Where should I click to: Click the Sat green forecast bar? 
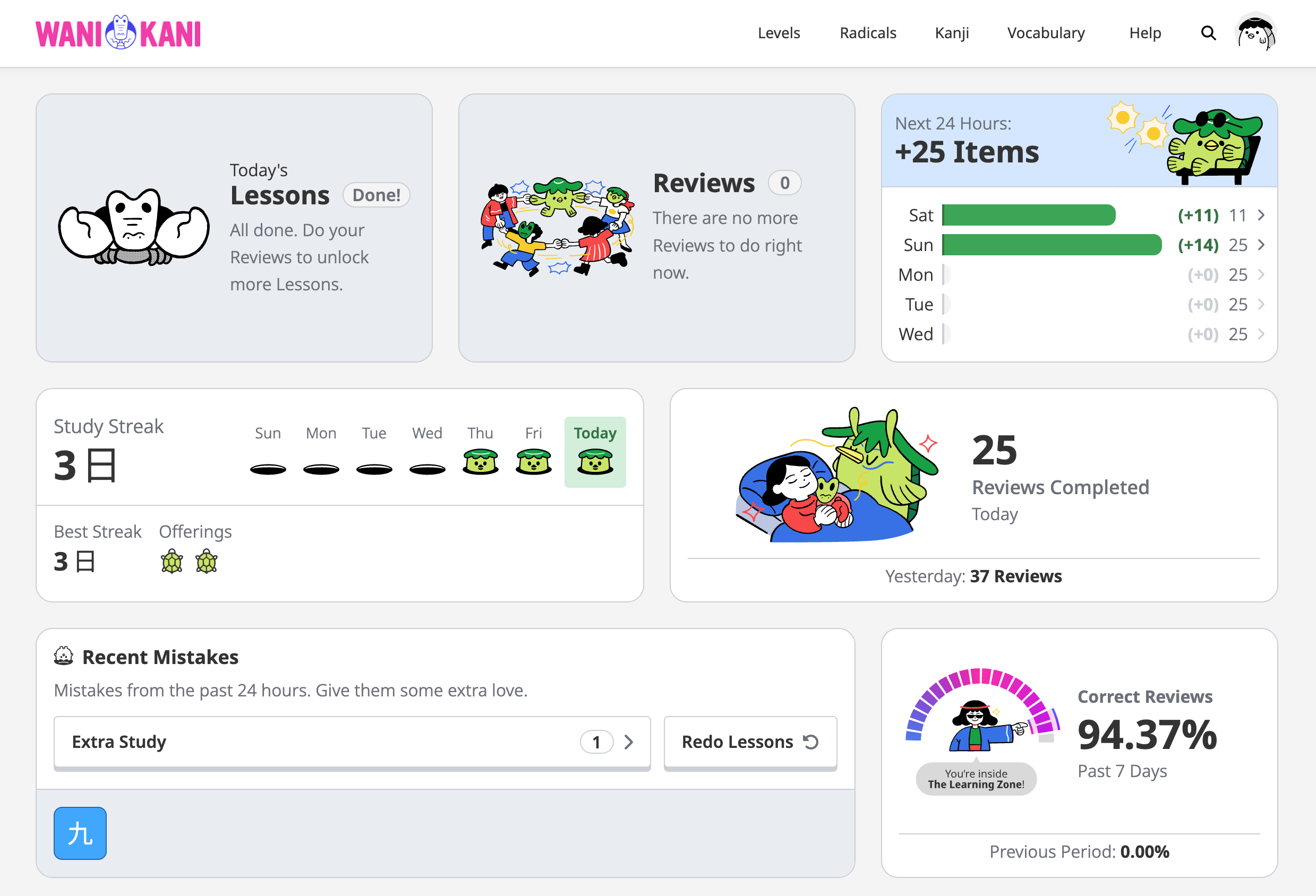click(1028, 215)
